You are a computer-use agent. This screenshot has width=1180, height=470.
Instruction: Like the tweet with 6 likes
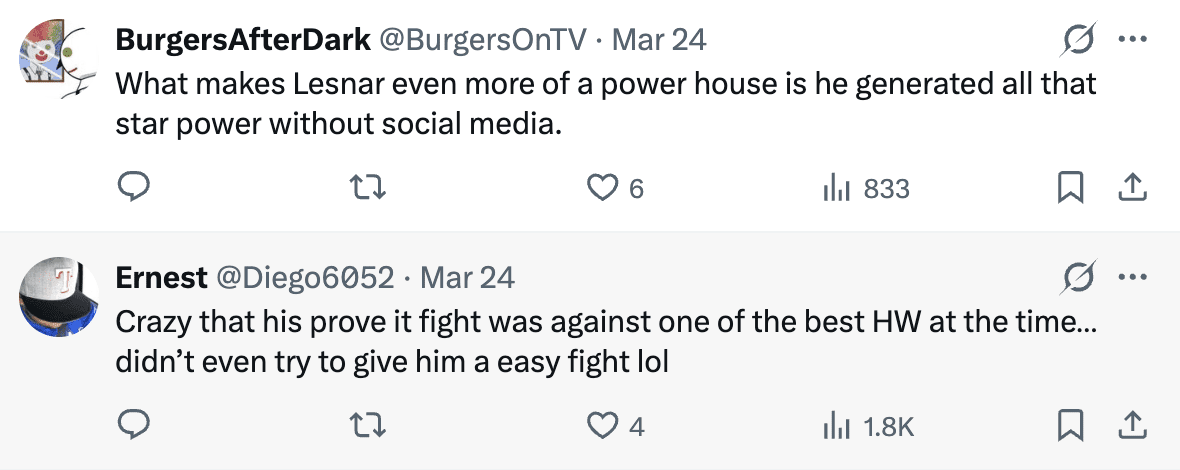(x=602, y=187)
